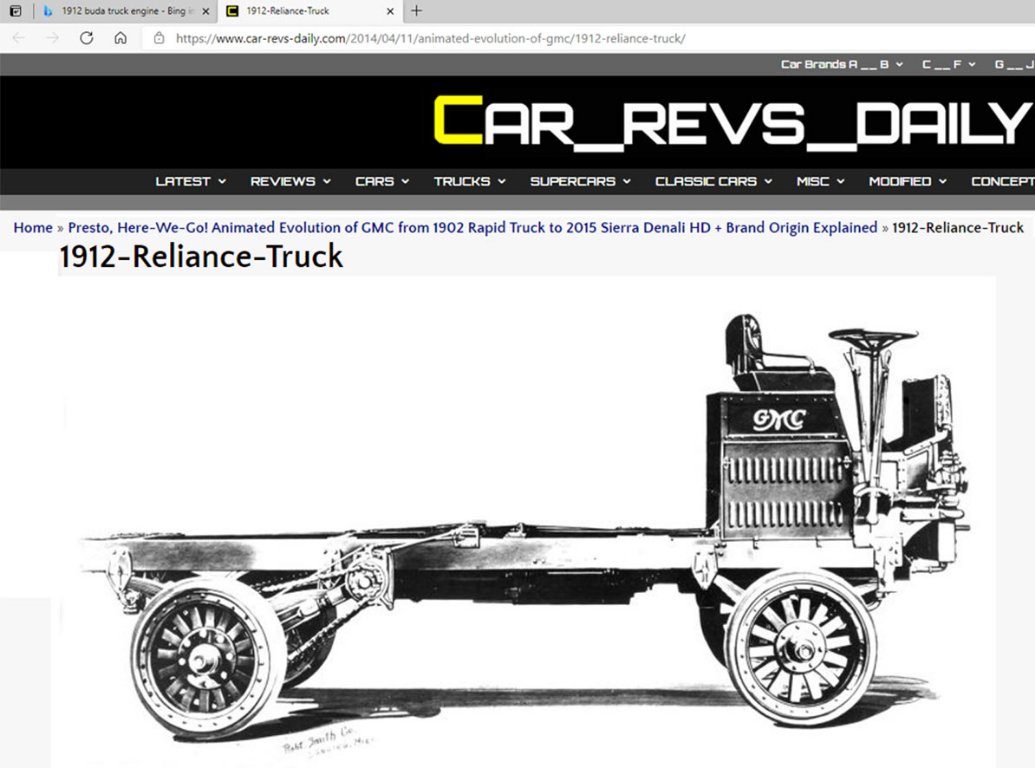Click the browser refresh button
The height and width of the screenshot is (768, 1035).
[x=87, y=38]
